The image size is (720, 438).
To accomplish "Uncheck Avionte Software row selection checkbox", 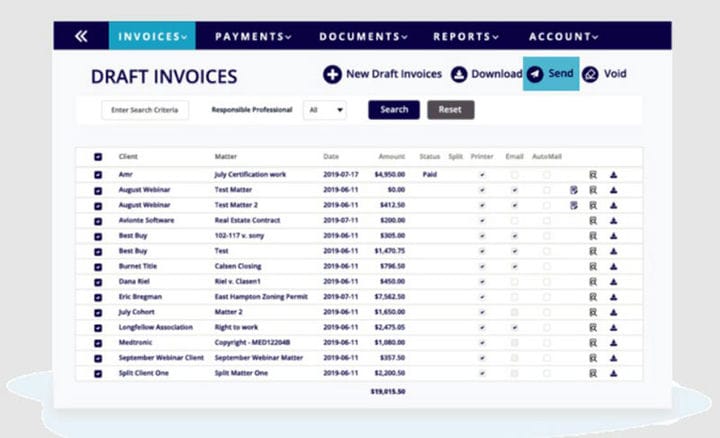I will tap(98, 221).
